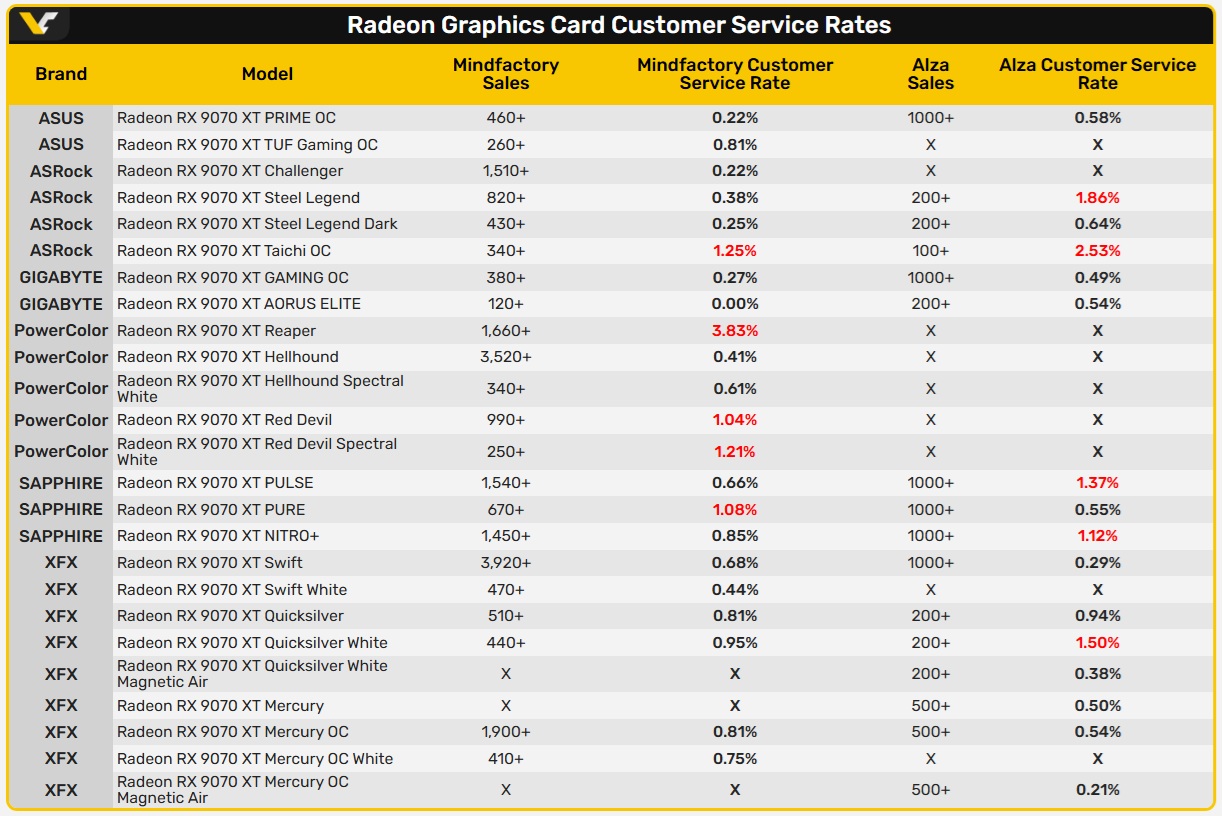The image size is (1222, 816).
Task: Select the Radeon RX 9070 XT Red Devil row
Action: coord(610,420)
